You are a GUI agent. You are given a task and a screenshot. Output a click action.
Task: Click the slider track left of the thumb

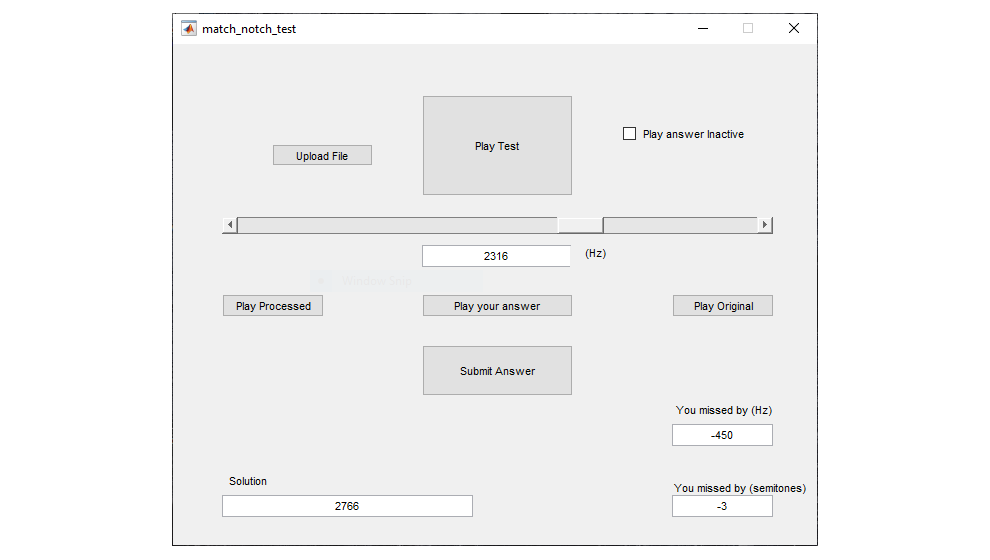tap(397, 225)
